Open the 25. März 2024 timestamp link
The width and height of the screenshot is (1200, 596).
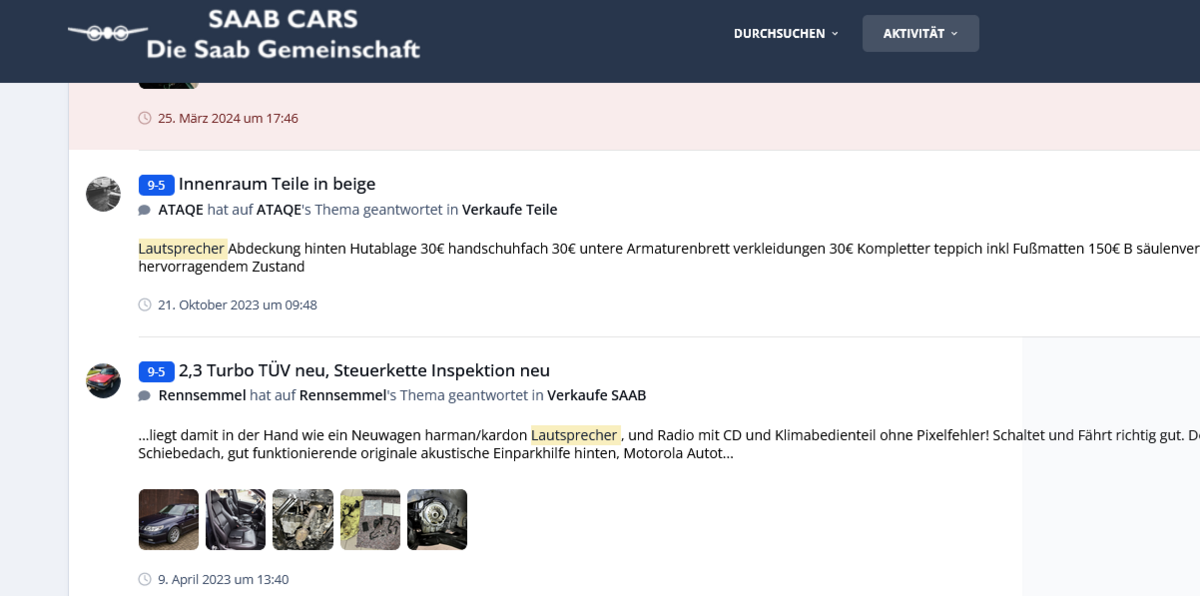point(228,118)
